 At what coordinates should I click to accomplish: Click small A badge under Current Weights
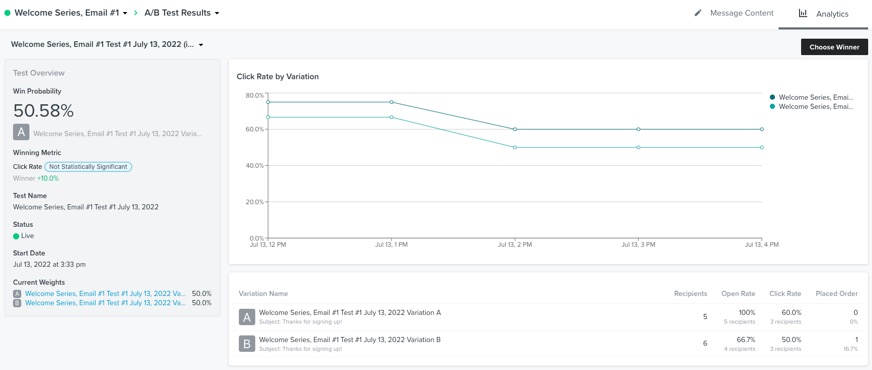pos(17,294)
